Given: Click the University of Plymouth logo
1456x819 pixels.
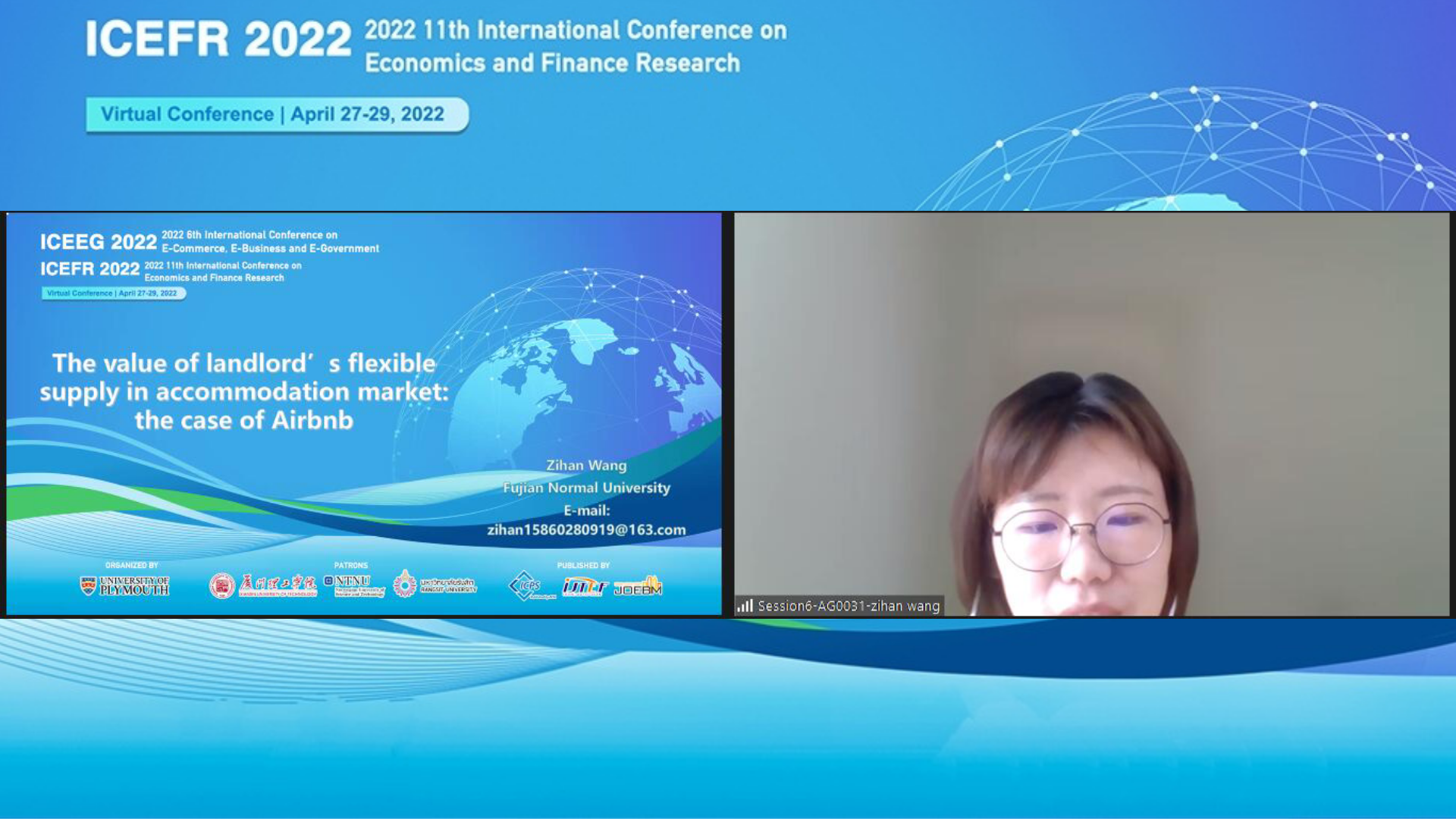Looking at the screenshot, I should coord(125,585).
